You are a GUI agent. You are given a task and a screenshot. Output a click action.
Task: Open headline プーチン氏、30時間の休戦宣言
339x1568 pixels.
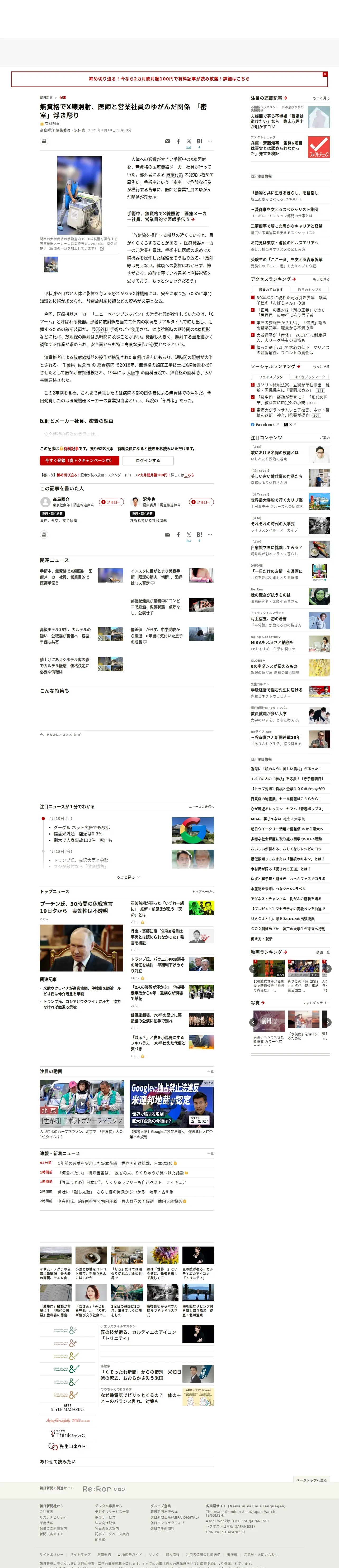click(x=76, y=908)
